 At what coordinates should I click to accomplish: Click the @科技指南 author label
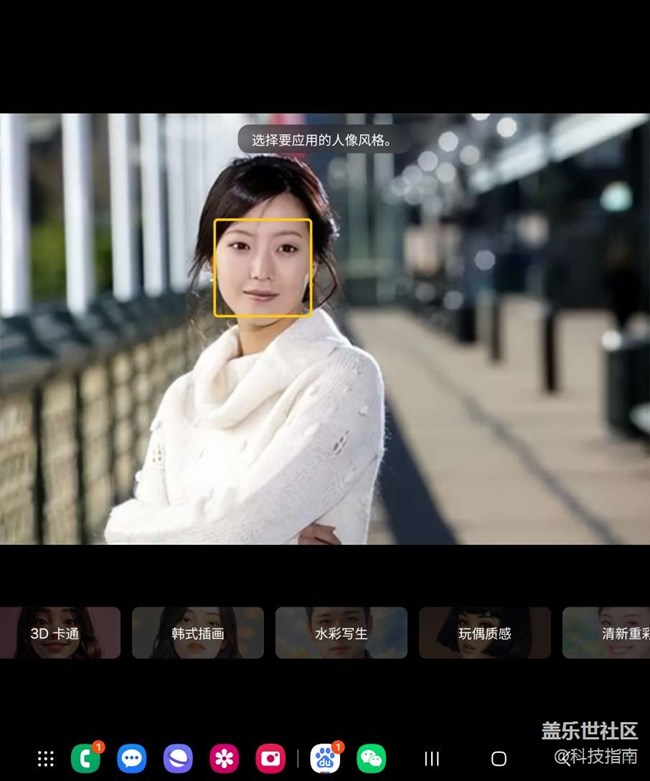[596, 756]
